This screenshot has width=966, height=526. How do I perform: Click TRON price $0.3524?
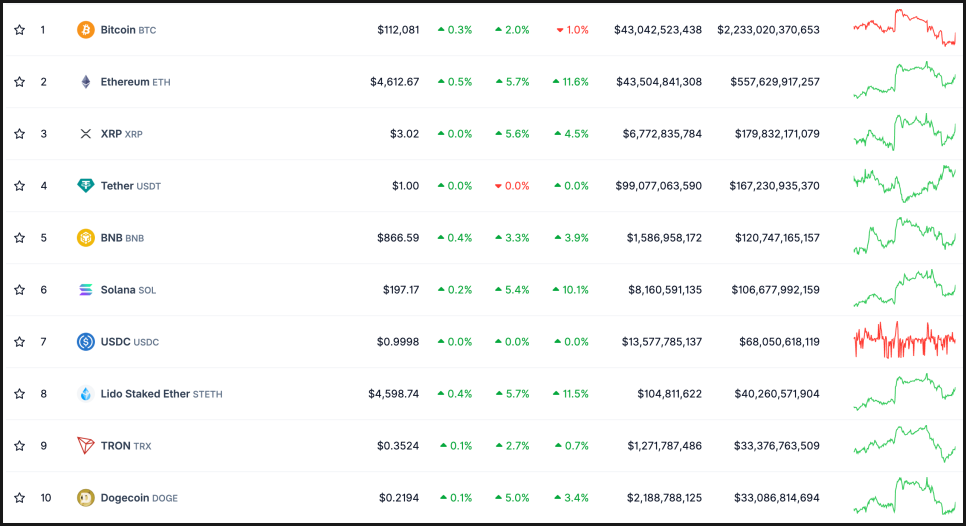(x=398, y=445)
